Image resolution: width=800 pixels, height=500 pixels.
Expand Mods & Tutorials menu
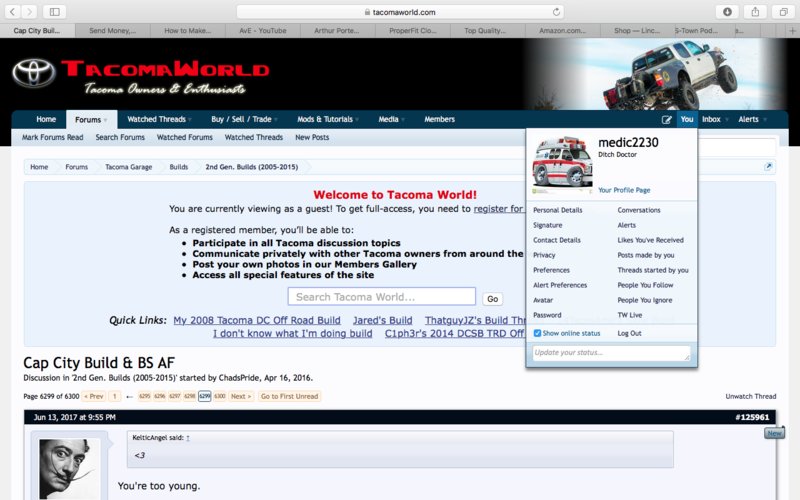coord(328,119)
